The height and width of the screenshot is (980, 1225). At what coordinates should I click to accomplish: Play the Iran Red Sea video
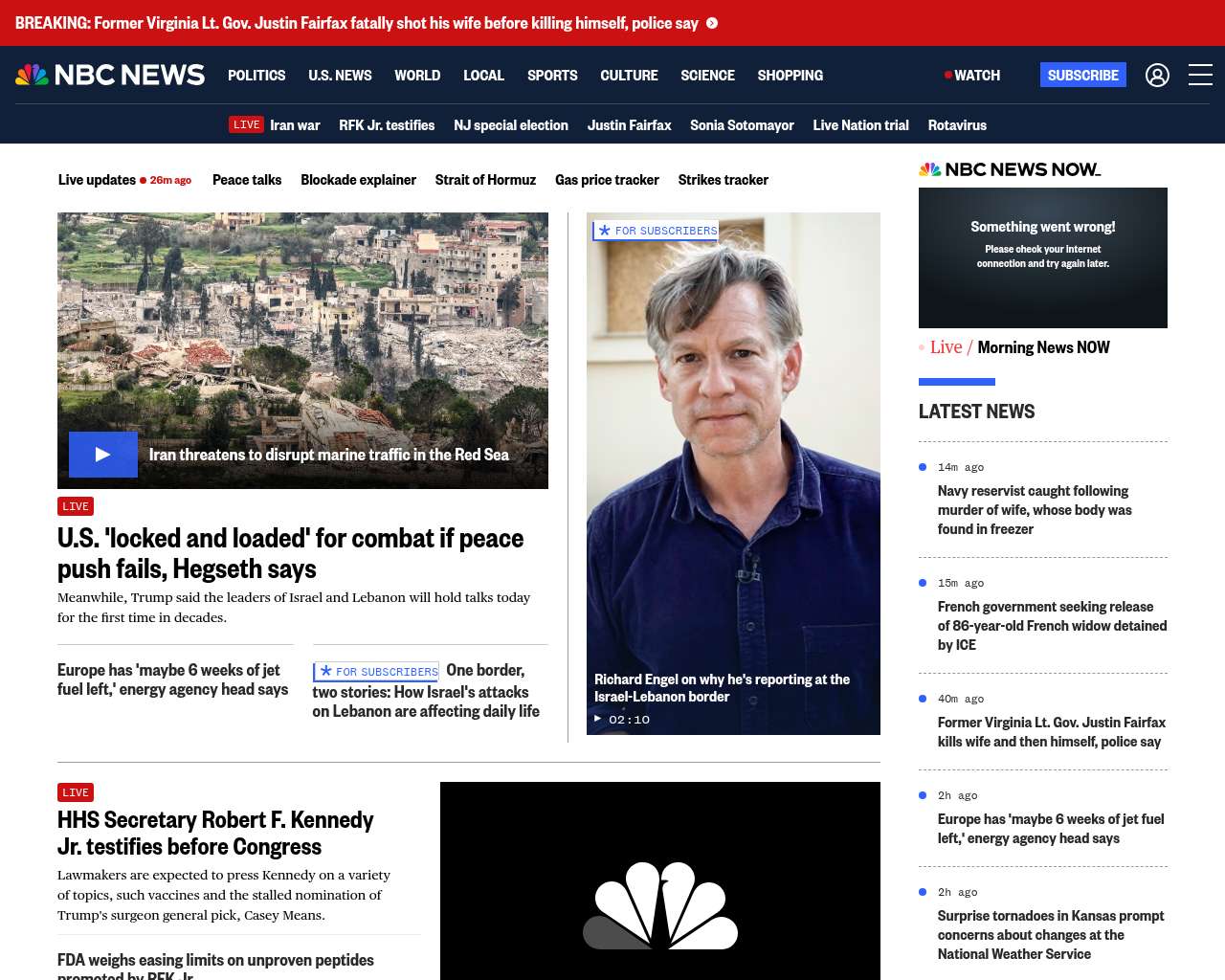103,455
